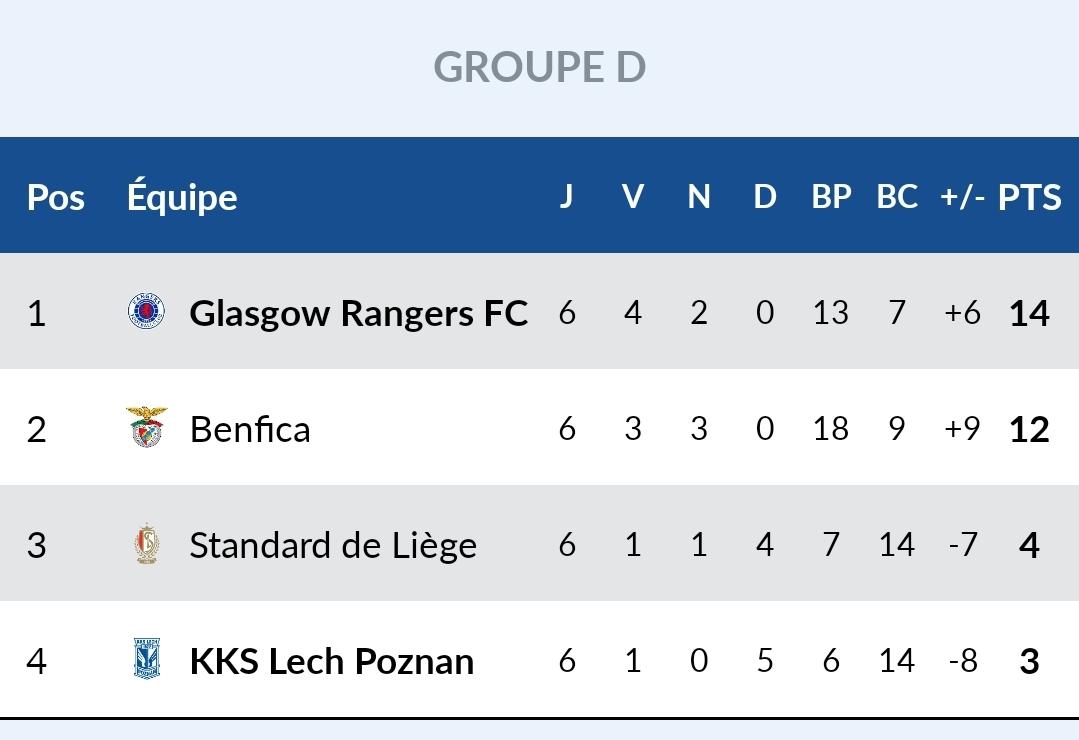Image resolution: width=1079 pixels, height=740 pixels.
Task: Click the Pos column header
Action: coord(56,198)
